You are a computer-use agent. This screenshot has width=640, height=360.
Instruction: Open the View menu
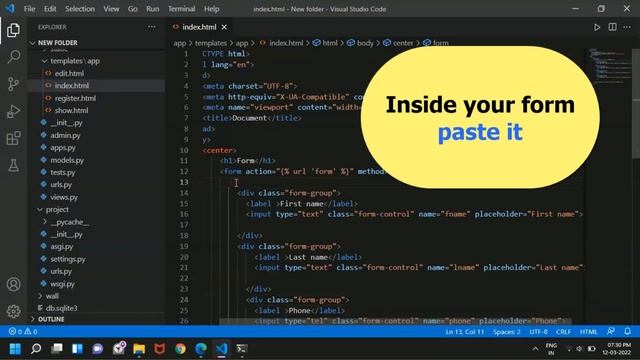(x=111, y=9)
